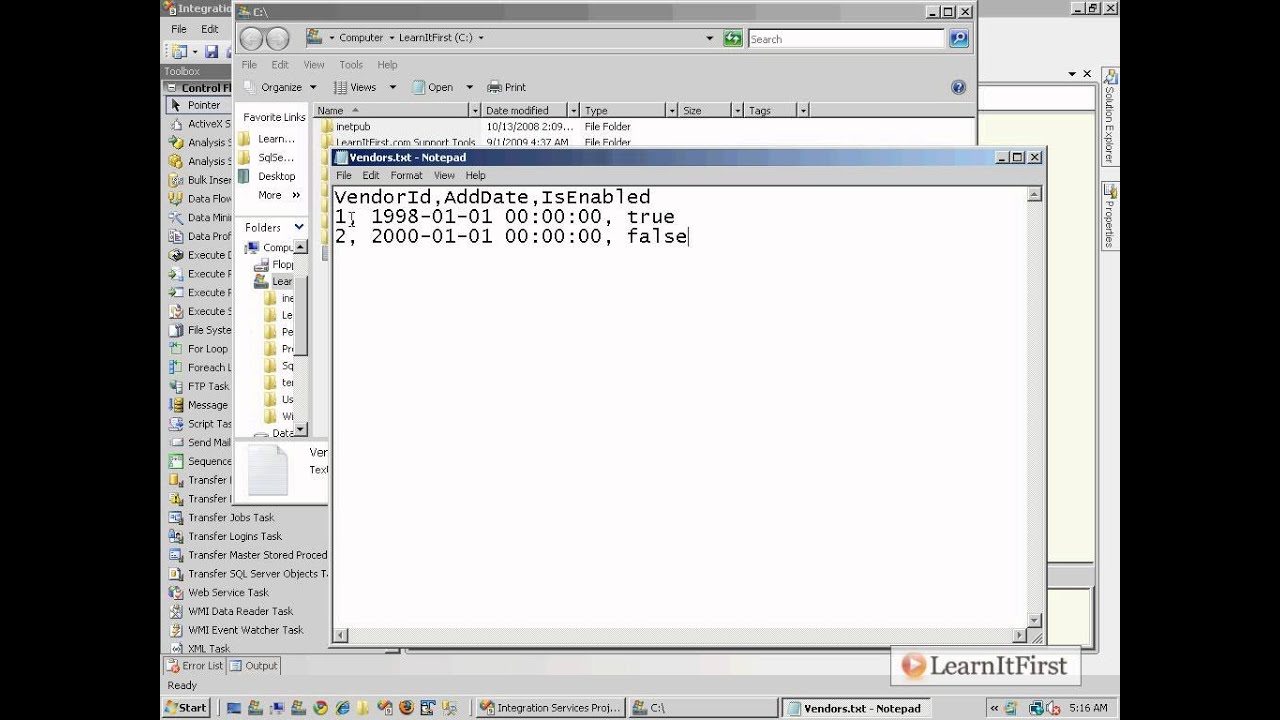Select the inetpub folder row

[645, 127]
